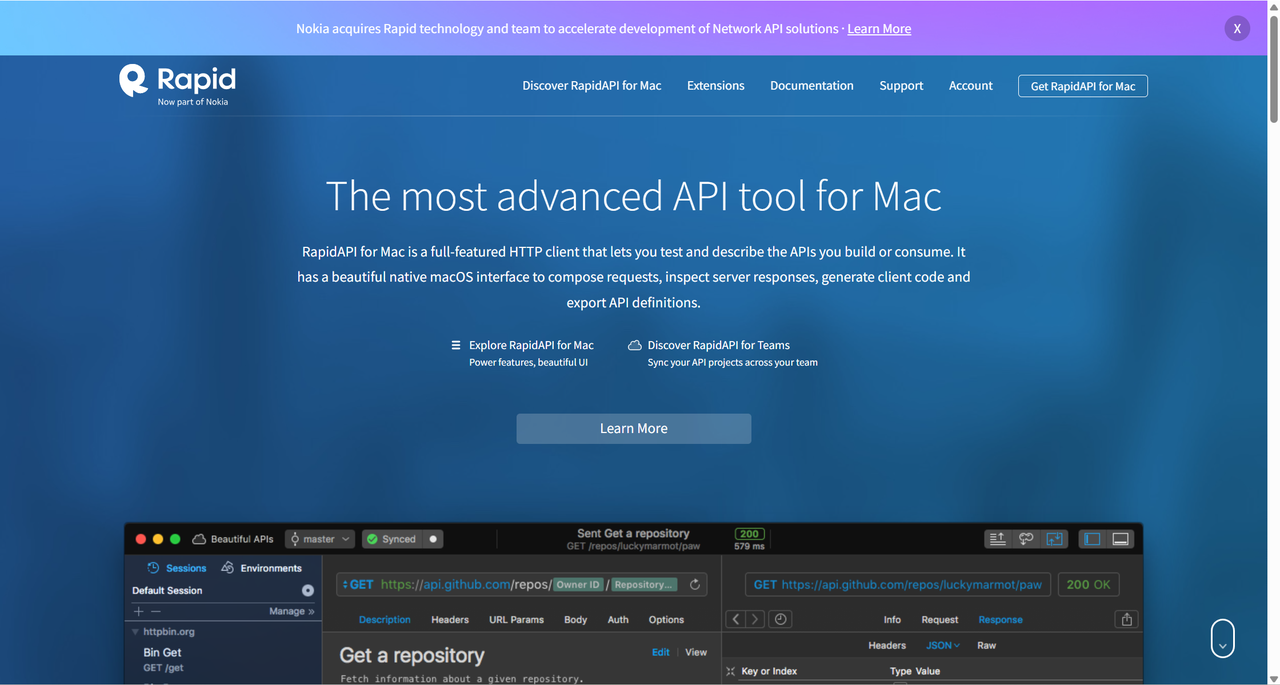The height and width of the screenshot is (685, 1280).
Task: Click the refresh send request icon
Action: tap(696, 585)
